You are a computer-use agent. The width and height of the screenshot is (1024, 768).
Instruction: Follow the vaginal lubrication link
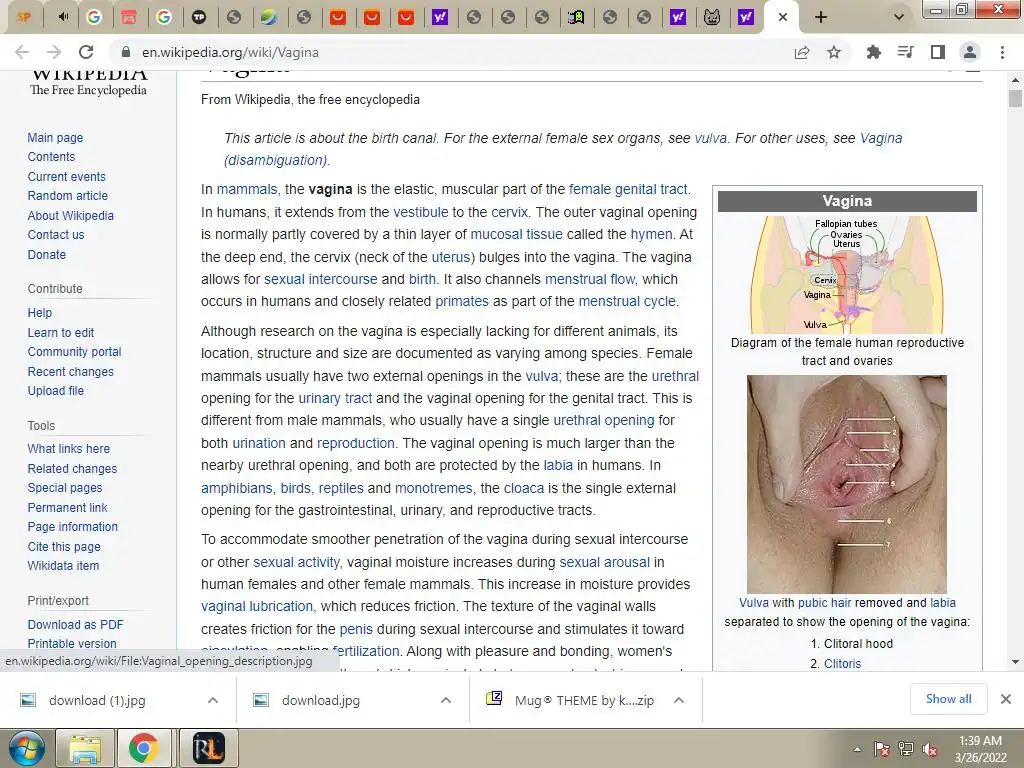pos(257,606)
